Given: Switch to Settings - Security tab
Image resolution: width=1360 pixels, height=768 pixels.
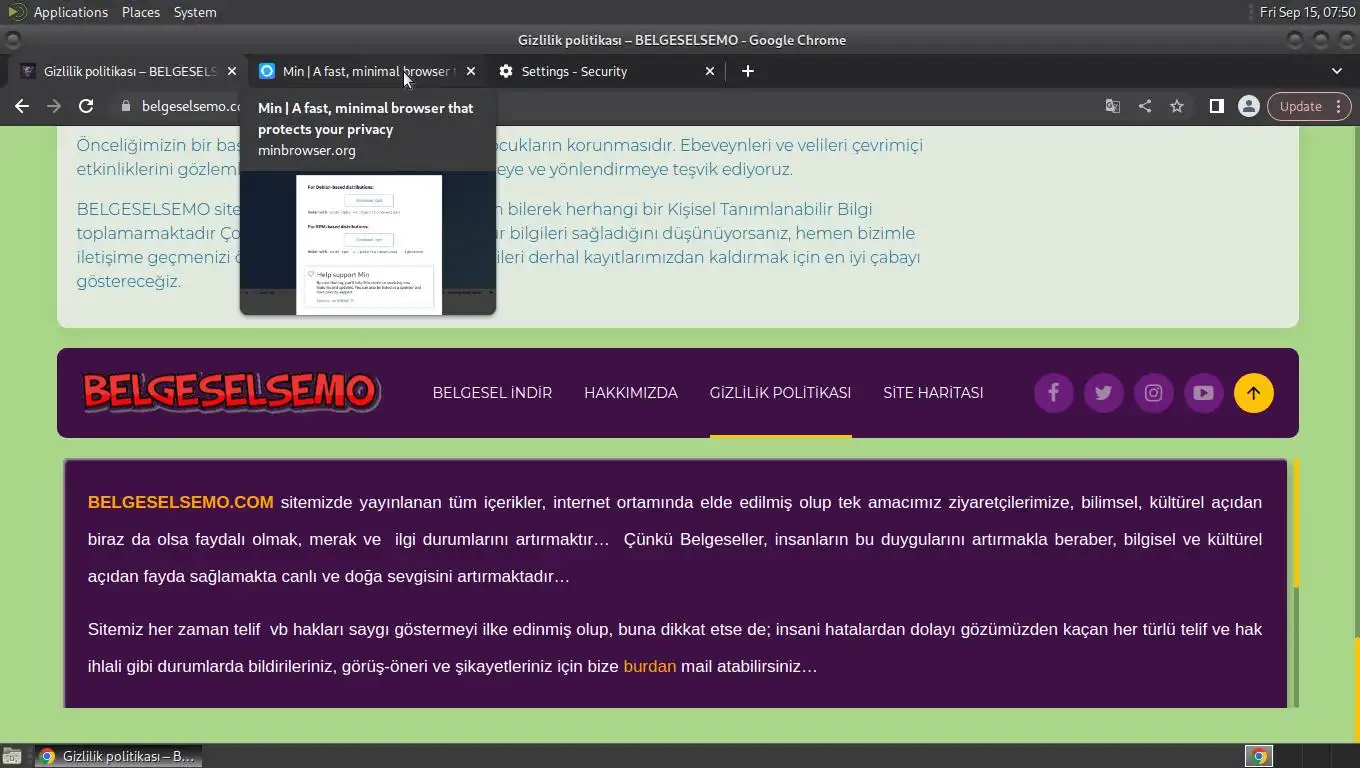Looking at the screenshot, I should point(606,71).
